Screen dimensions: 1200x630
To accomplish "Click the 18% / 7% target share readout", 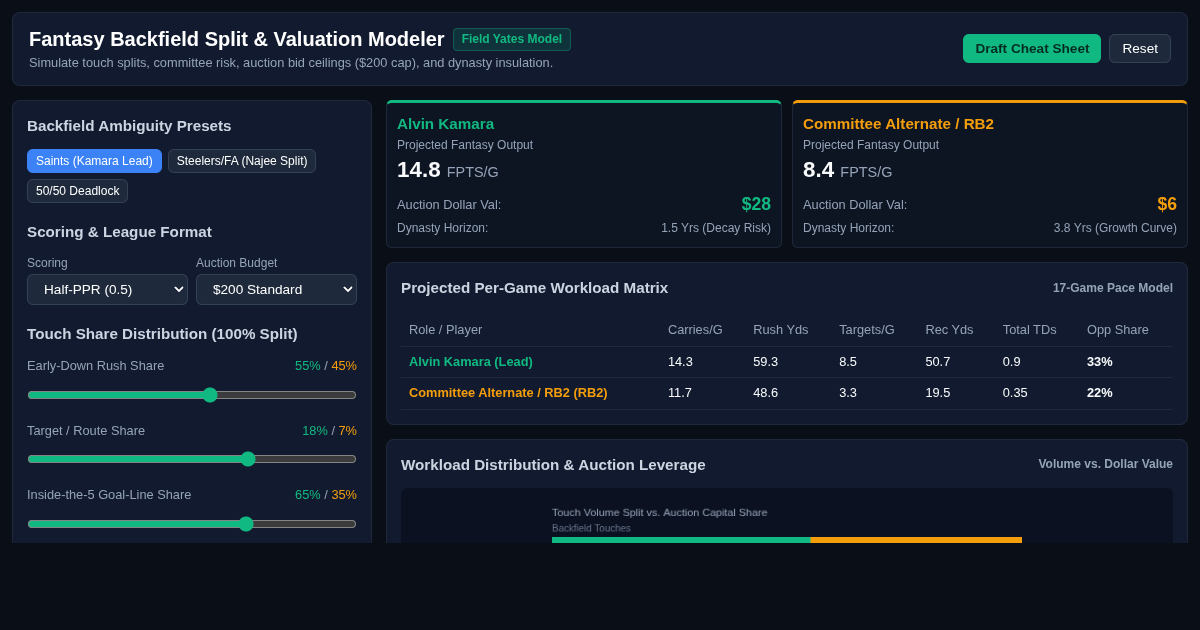I will 329,431.
